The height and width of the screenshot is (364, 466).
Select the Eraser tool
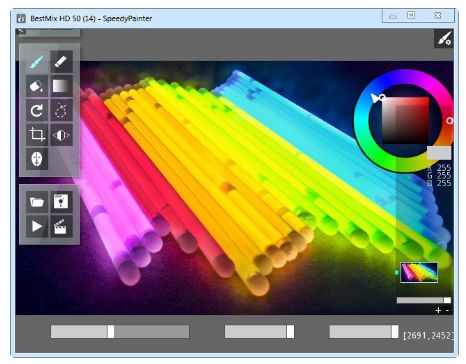click(x=61, y=62)
